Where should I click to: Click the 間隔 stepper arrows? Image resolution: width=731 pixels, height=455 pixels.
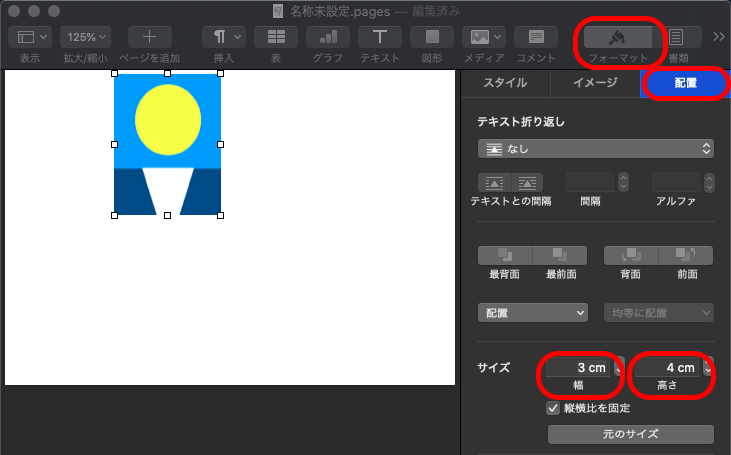pyautogui.click(x=623, y=182)
